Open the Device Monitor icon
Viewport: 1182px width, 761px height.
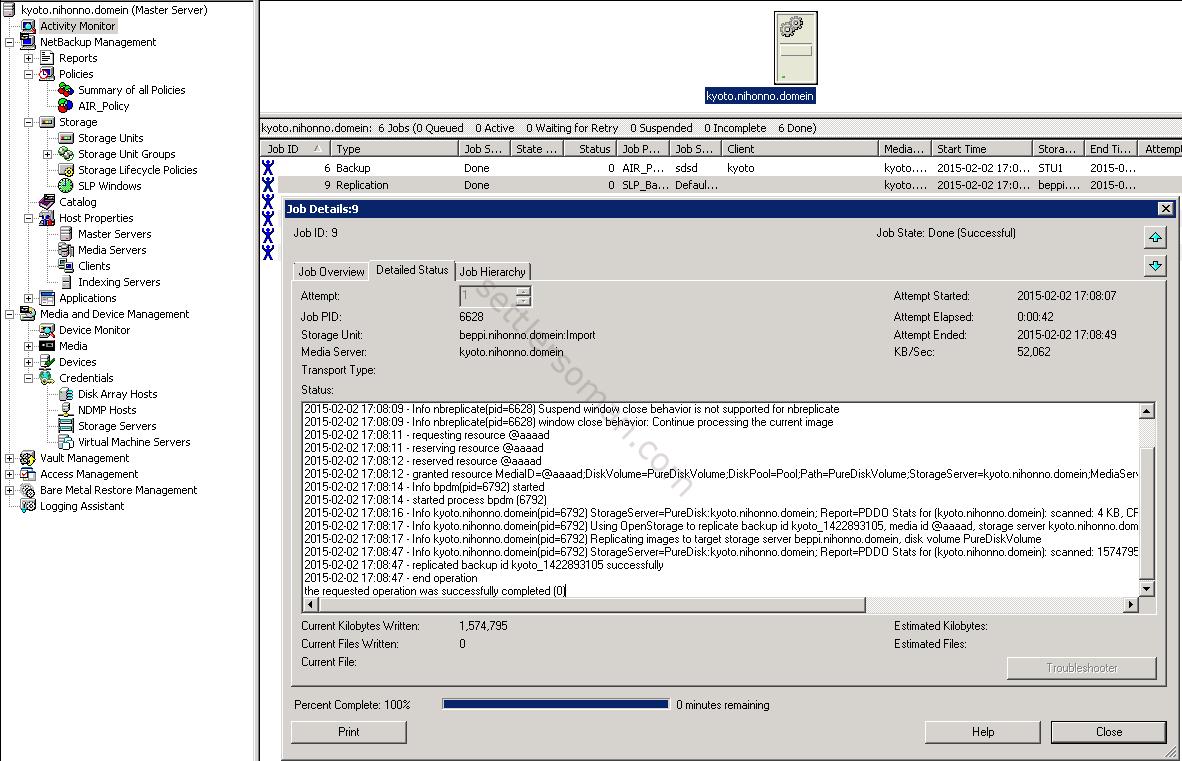(47, 330)
